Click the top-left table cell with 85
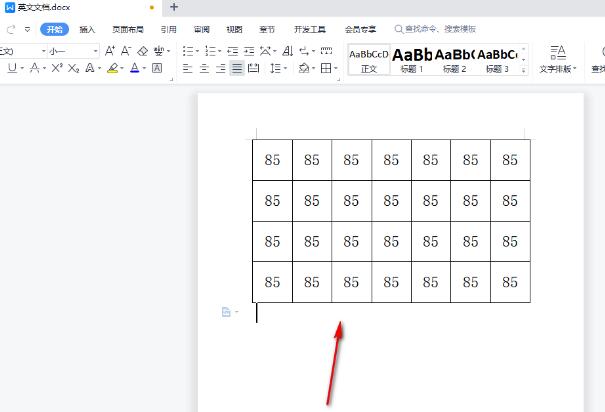Image resolution: width=605 pixels, height=412 pixels. [x=272, y=160]
